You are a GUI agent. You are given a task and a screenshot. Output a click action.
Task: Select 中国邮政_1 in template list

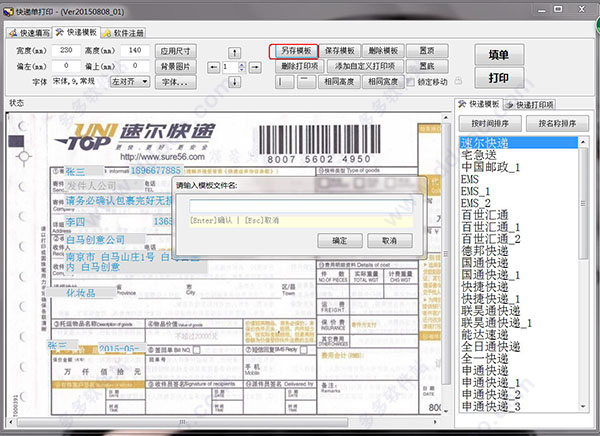pyautogui.click(x=518, y=167)
